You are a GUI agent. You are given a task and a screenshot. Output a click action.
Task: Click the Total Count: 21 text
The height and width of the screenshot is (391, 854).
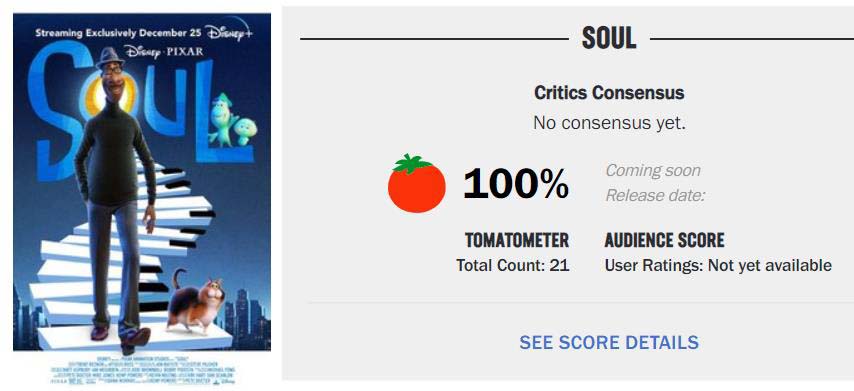coord(513,266)
